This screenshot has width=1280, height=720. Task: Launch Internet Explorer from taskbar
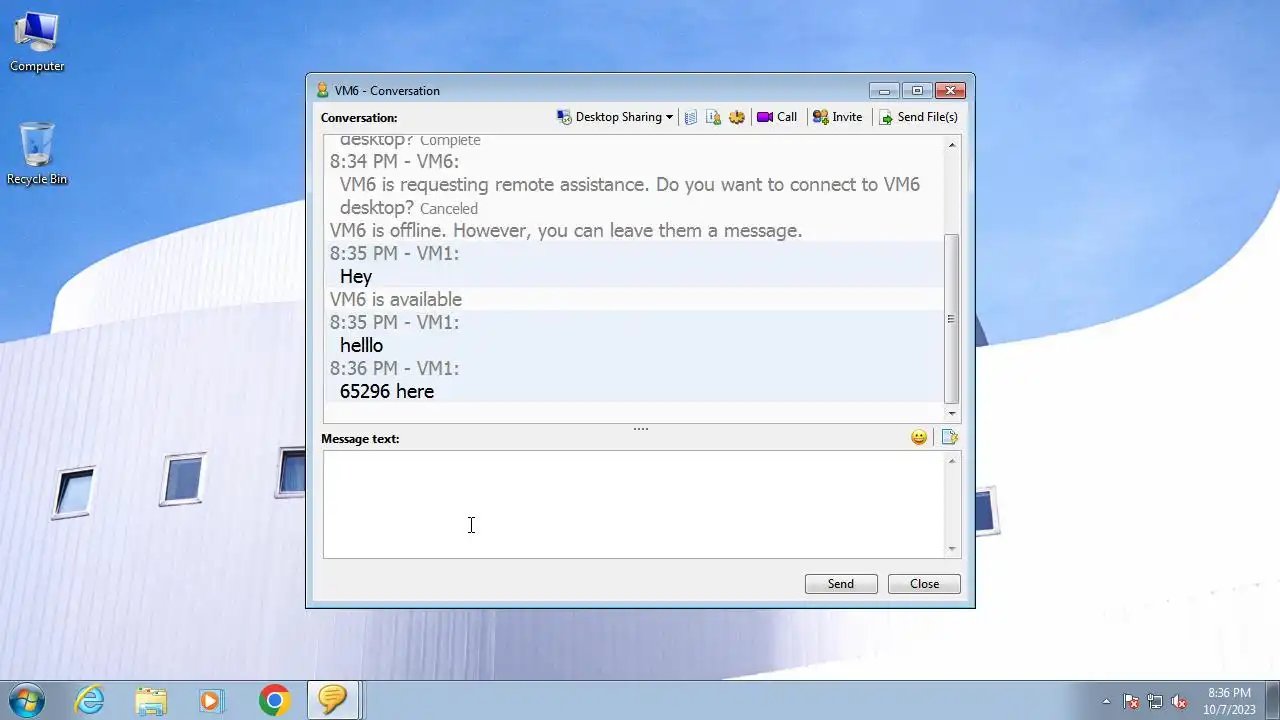point(90,700)
